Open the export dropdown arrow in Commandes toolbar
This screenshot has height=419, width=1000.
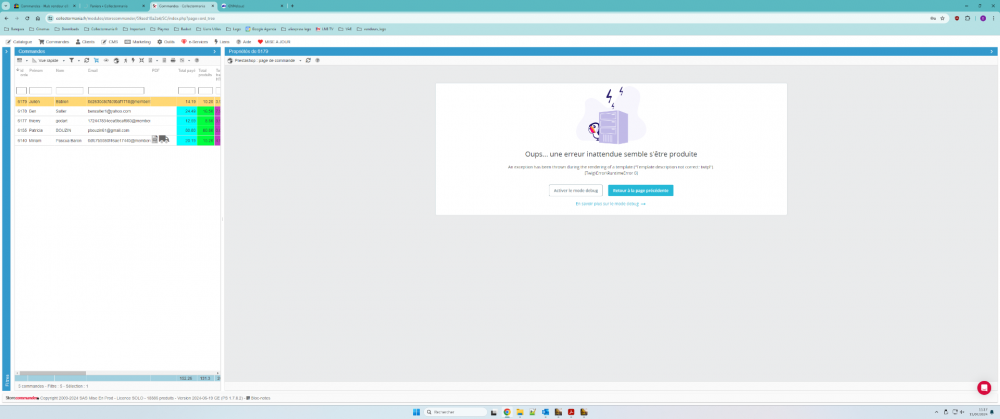[189, 60]
